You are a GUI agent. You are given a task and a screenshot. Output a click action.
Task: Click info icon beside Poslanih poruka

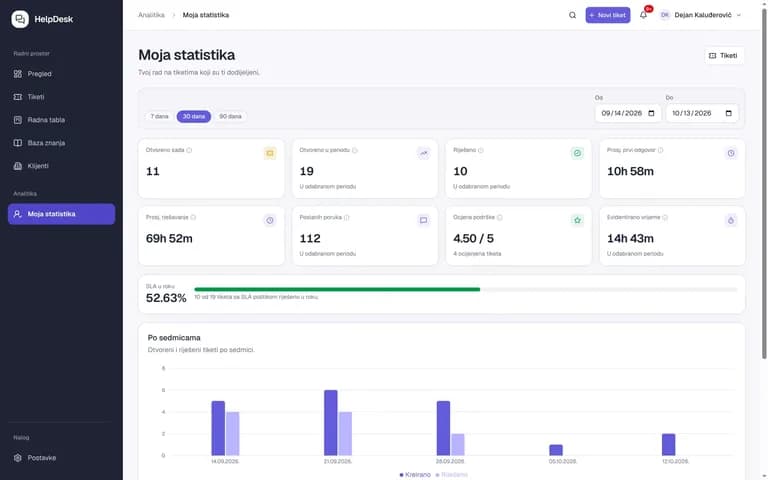[346, 217]
